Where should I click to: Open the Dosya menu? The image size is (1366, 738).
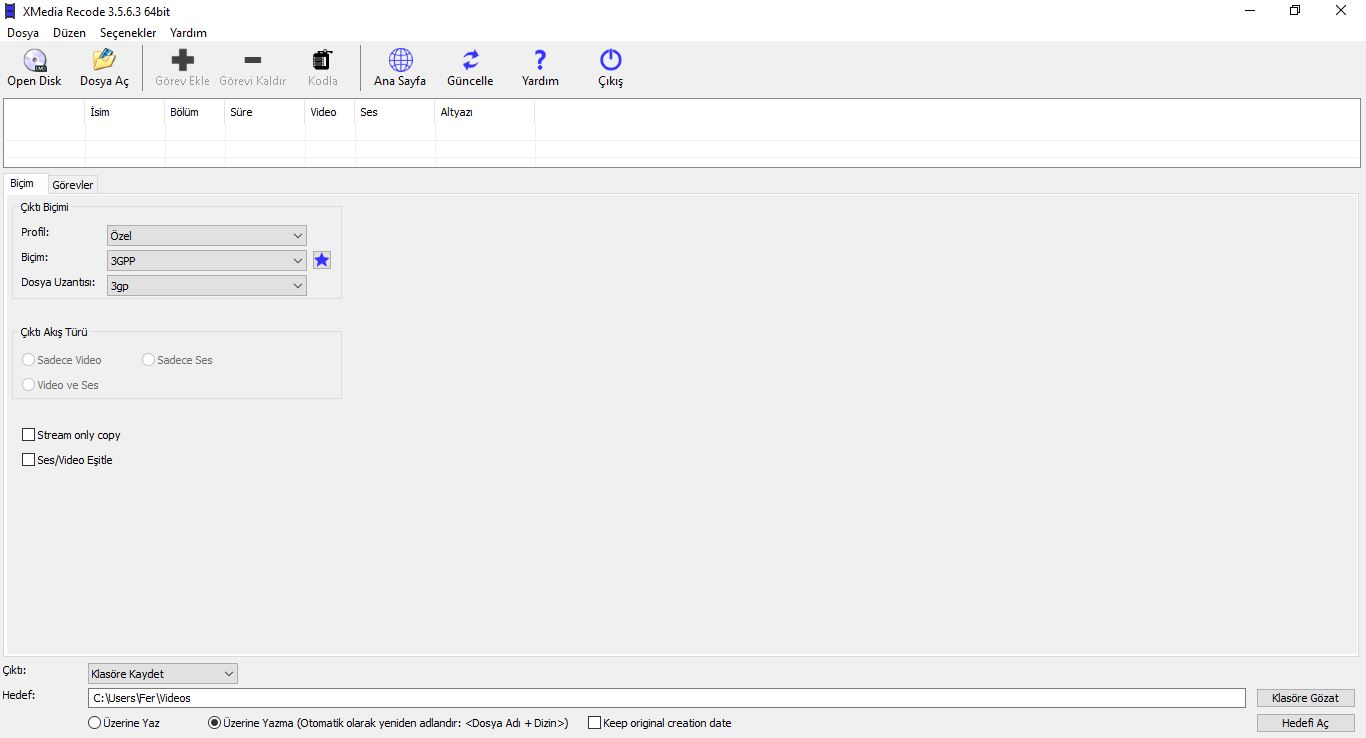pos(23,33)
